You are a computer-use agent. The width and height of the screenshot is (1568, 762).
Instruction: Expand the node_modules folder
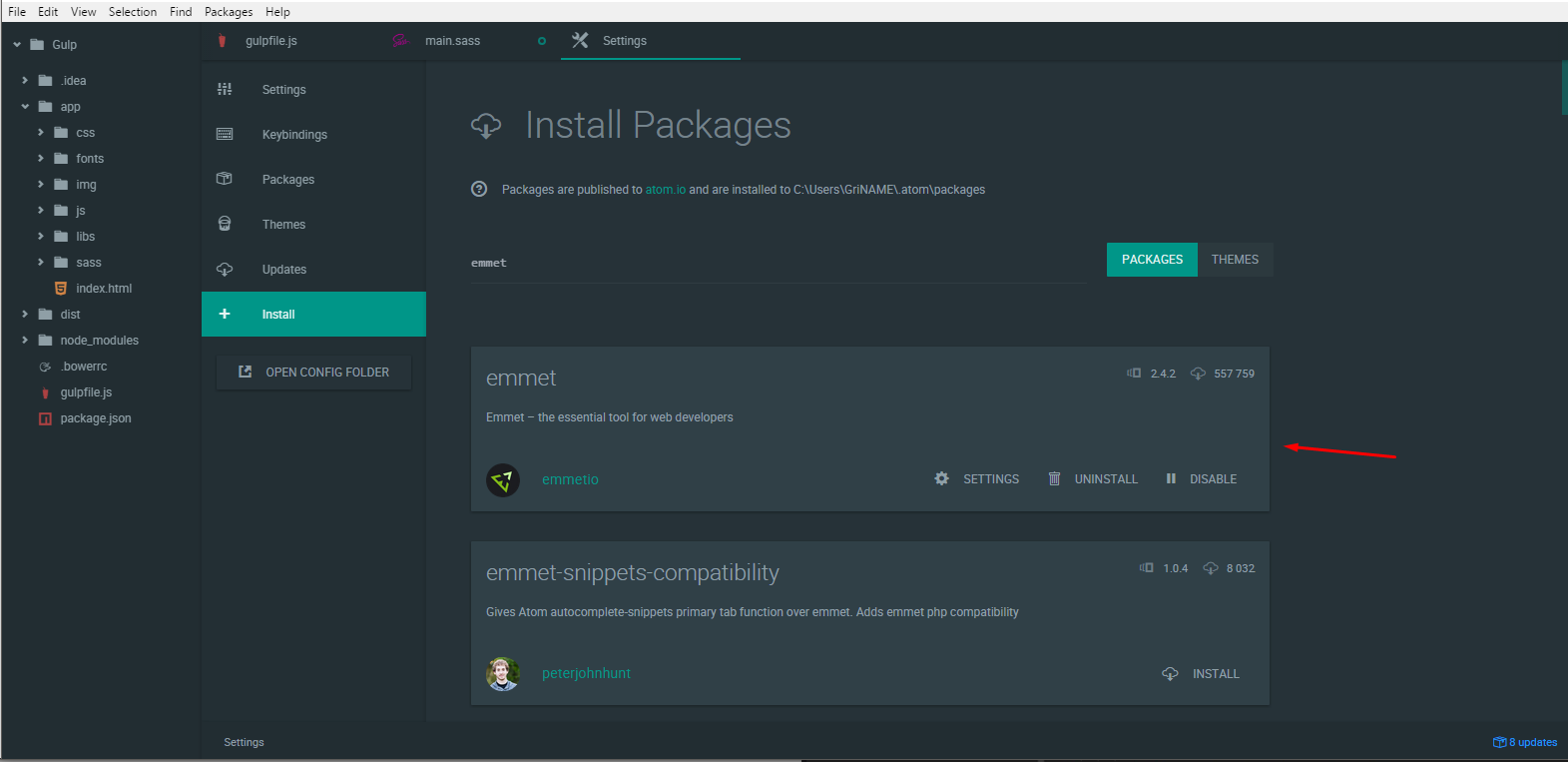click(25, 340)
